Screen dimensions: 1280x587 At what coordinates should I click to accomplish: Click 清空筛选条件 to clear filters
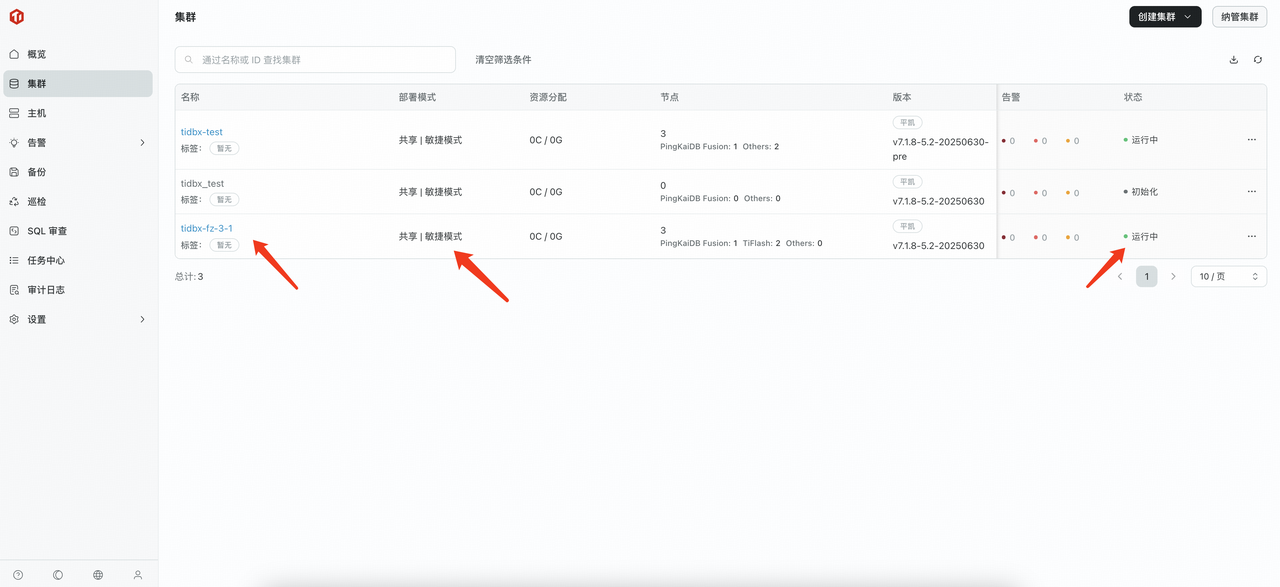[x=503, y=60]
